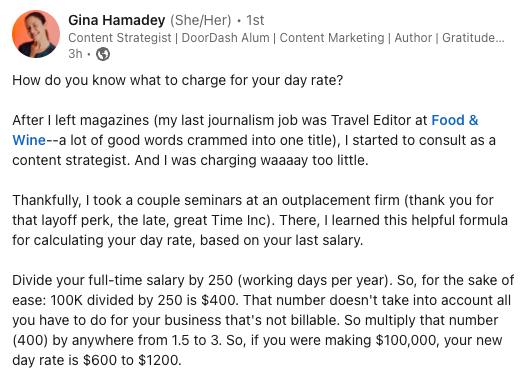Click the '$600 to $1200' day rate text

pos(131,360)
